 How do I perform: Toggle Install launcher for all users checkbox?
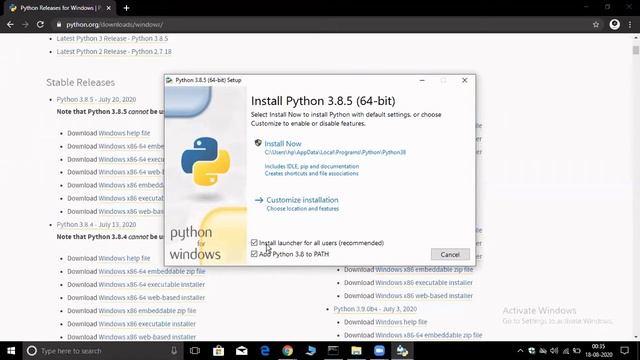click(x=254, y=243)
